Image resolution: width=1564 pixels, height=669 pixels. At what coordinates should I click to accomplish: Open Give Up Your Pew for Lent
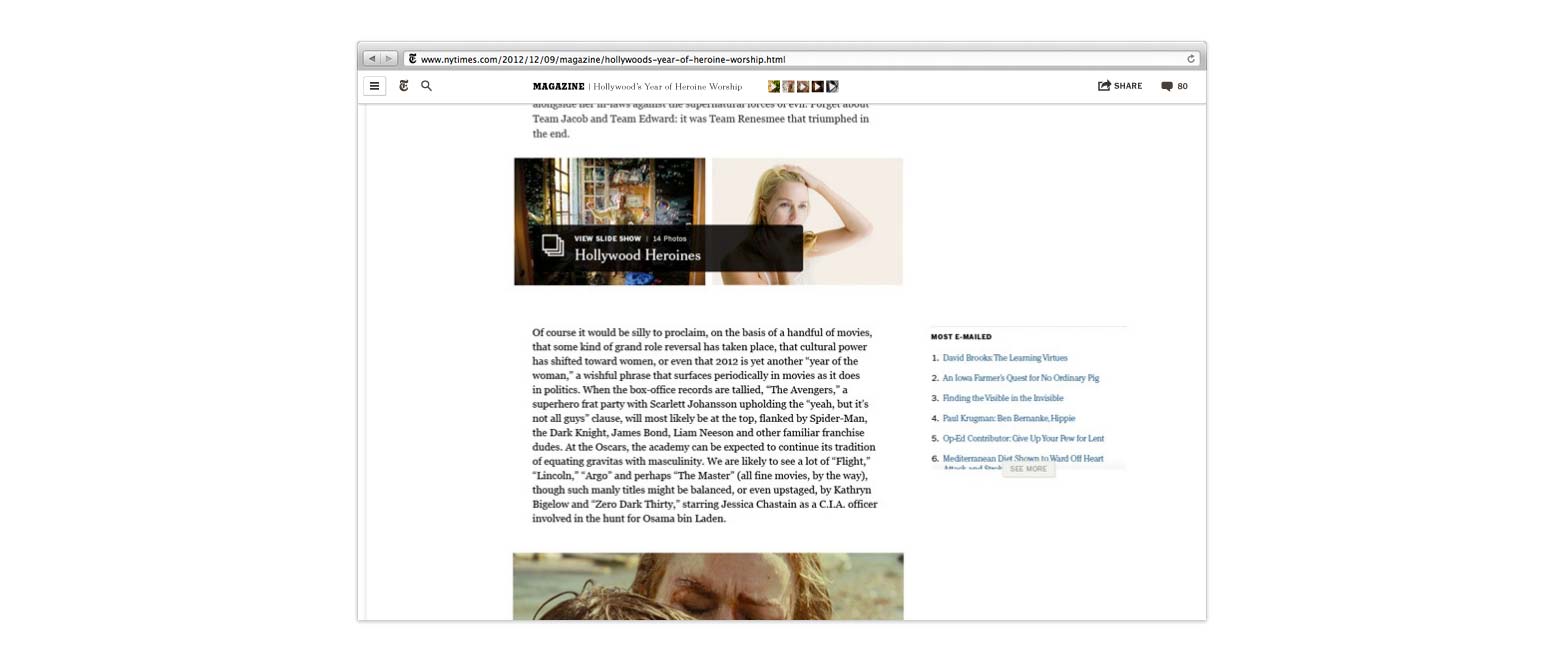(x=1023, y=438)
